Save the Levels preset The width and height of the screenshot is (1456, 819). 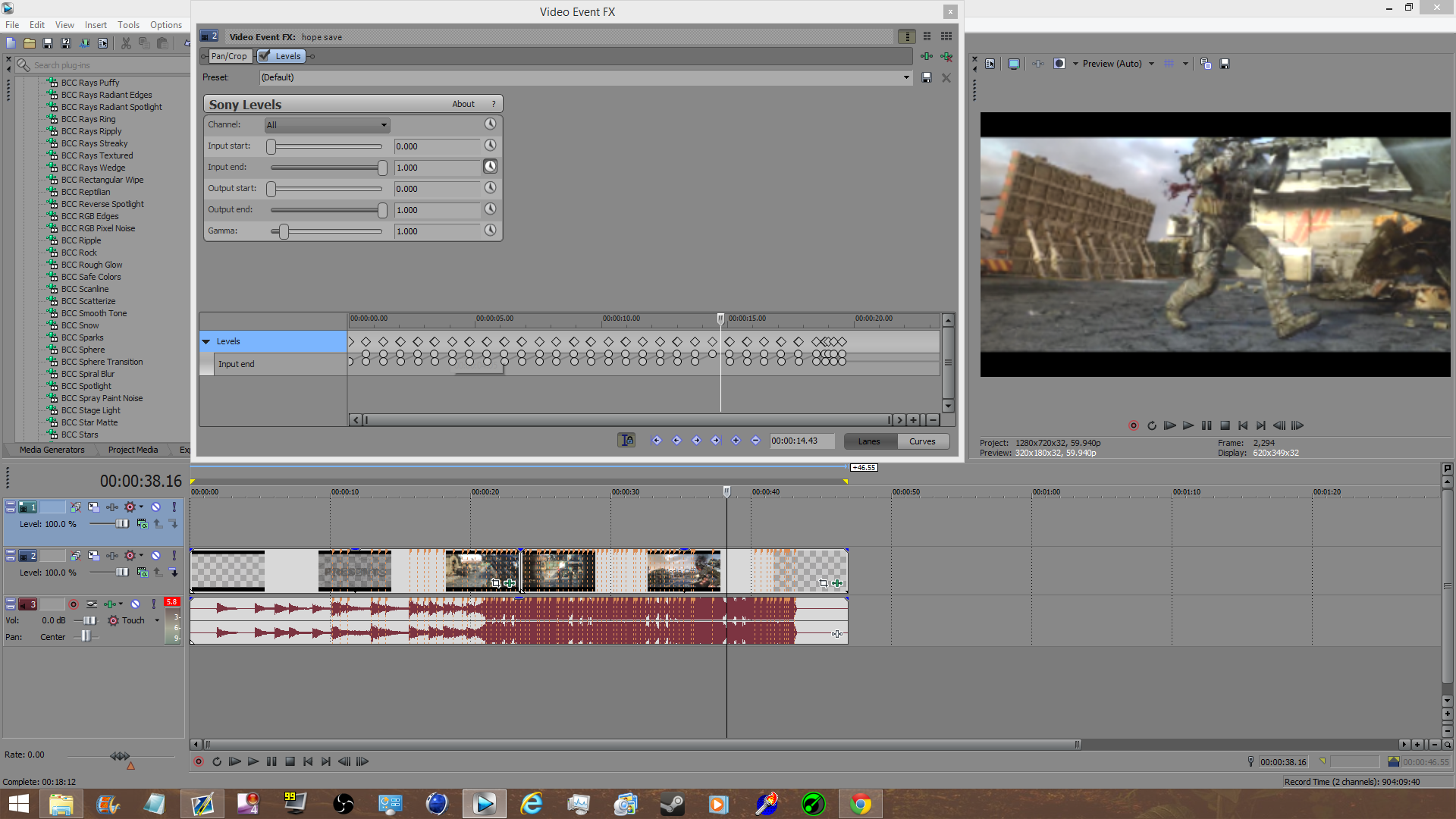(926, 77)
